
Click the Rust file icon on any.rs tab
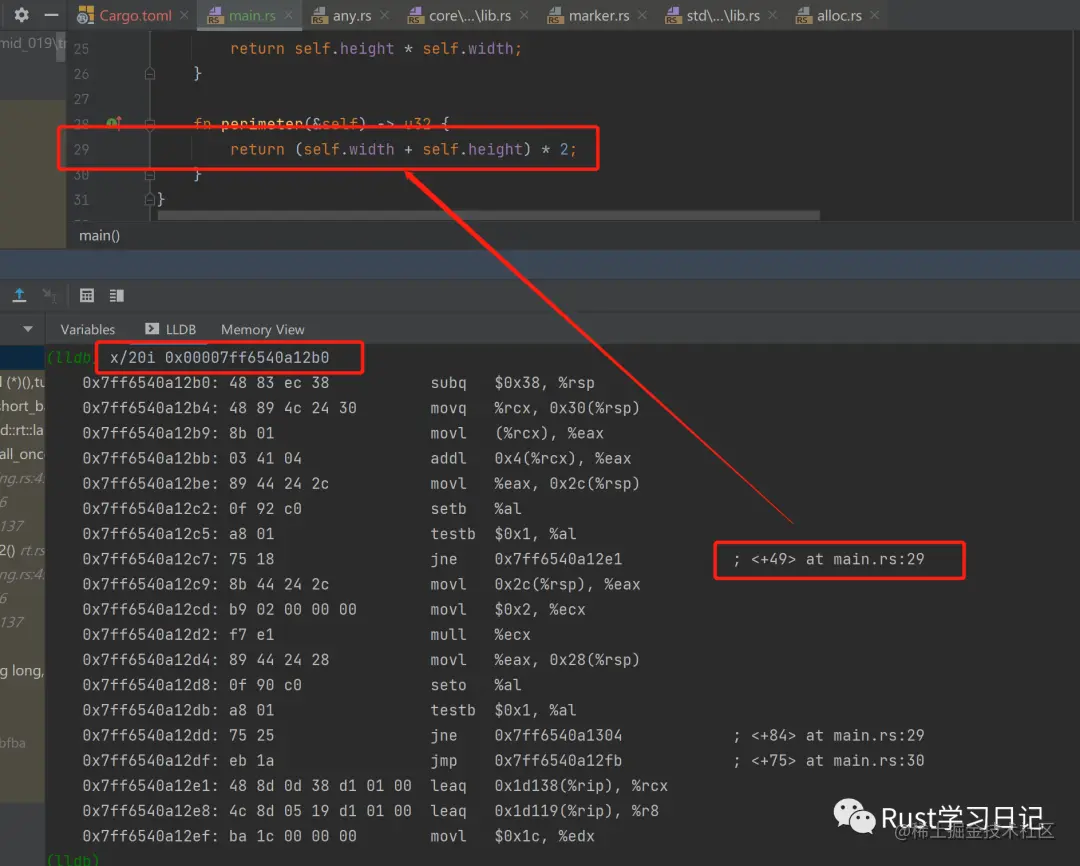(x=319, y=15)
